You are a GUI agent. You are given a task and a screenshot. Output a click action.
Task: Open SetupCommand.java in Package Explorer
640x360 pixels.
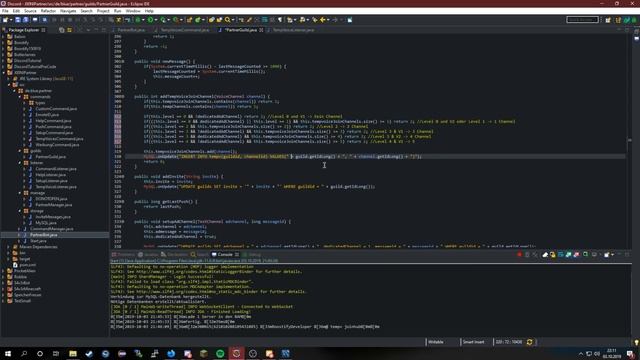pyautogui.click(x=54, y=133)
